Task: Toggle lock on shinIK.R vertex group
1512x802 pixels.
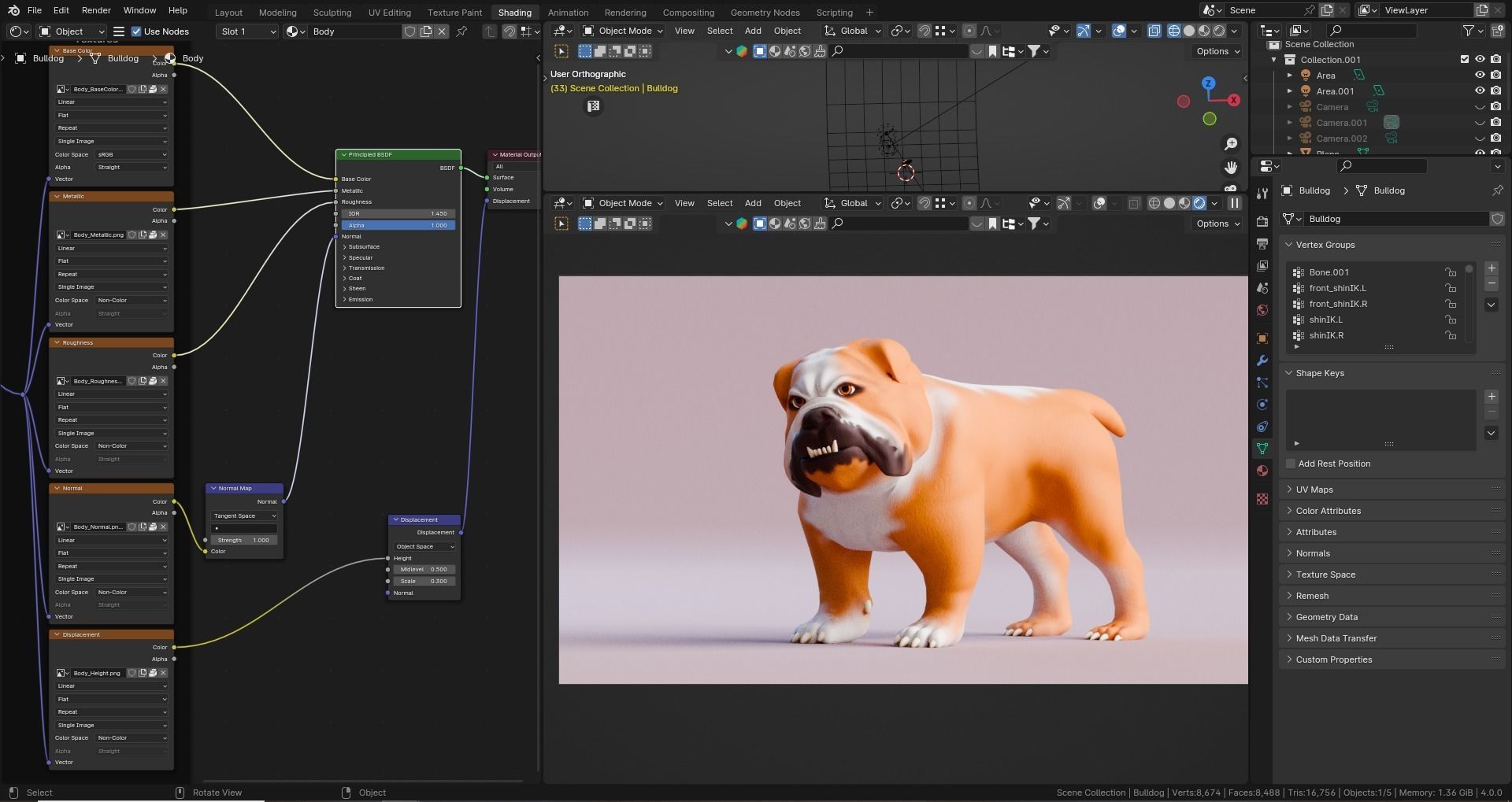Action: coord(1450,335)
